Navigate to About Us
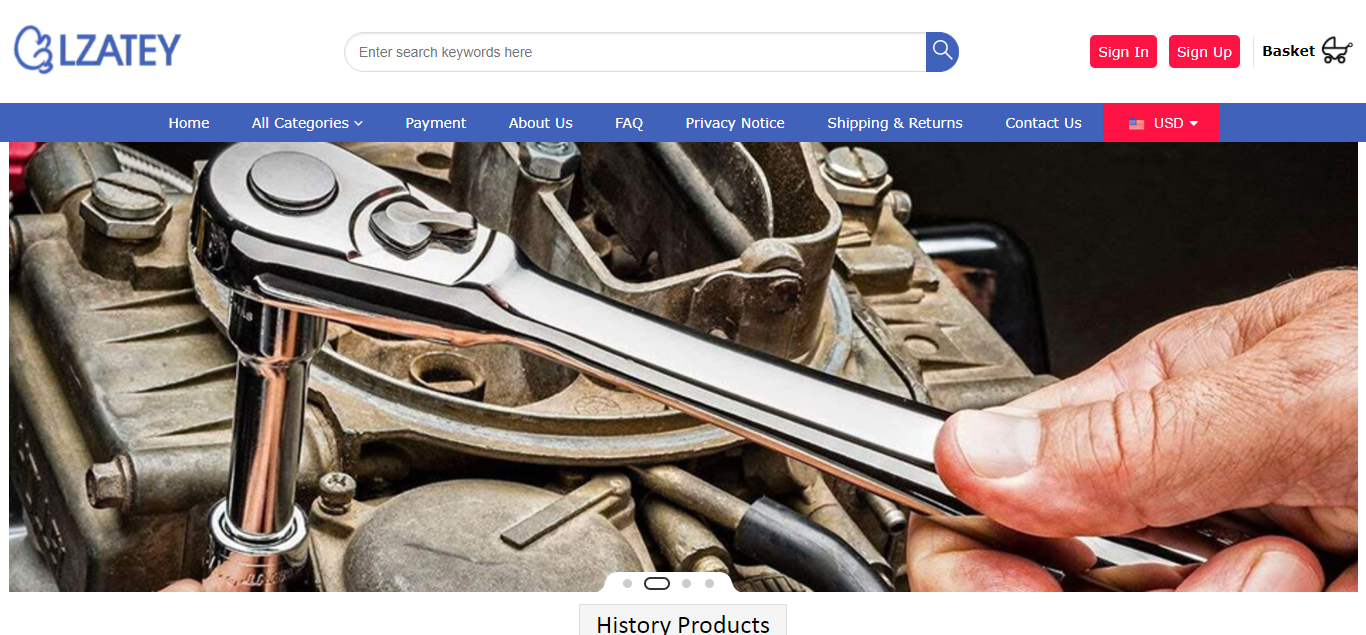 540,123
